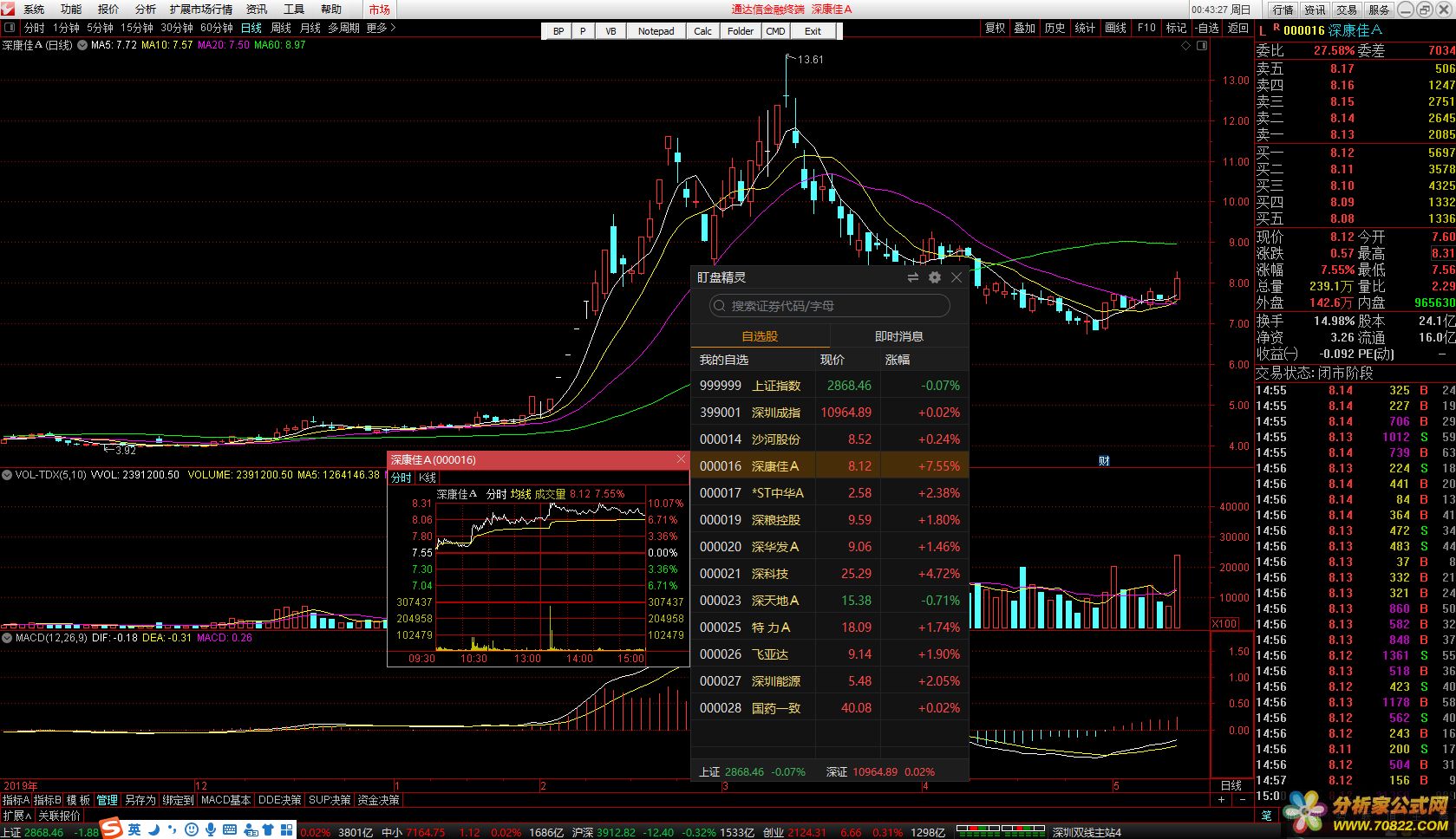
Task: Click the Sogou microphone voice input icon
Action: click(x=210, y=830)
